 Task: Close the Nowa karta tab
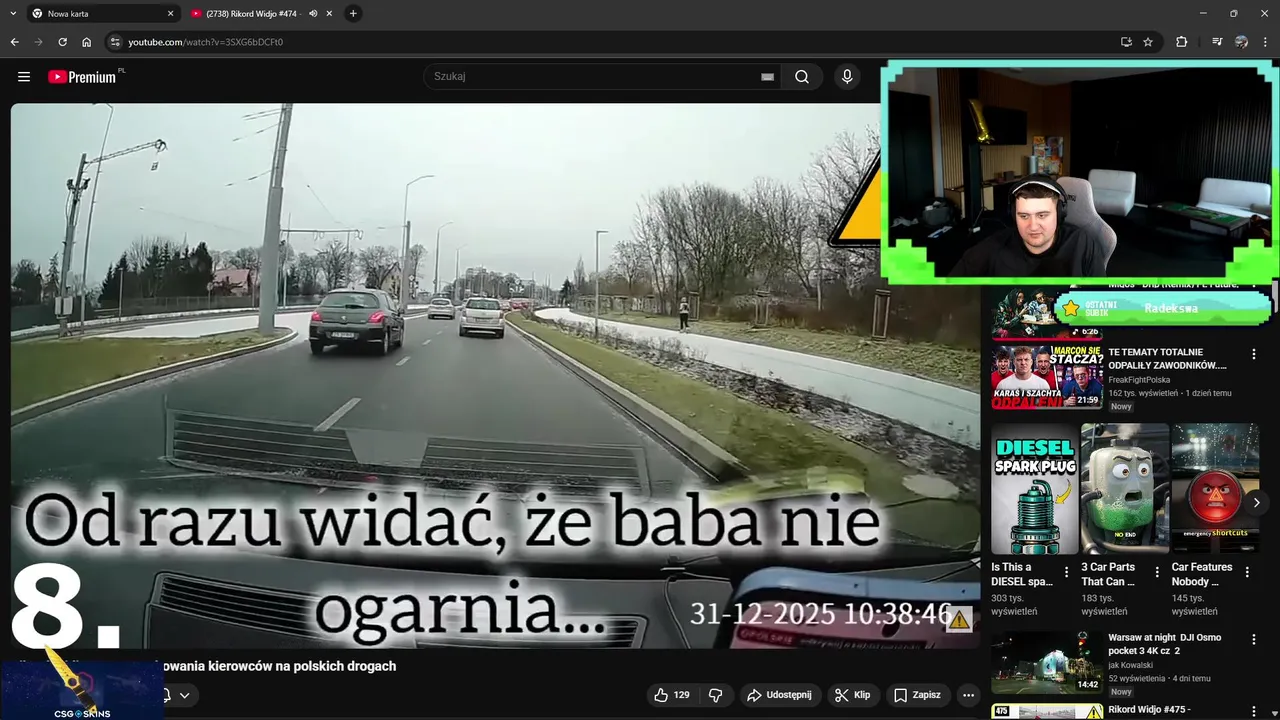pos(170,14)
